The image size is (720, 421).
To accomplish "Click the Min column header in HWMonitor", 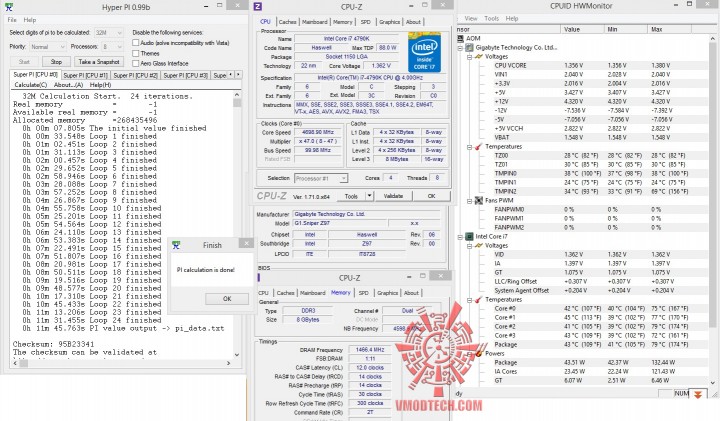I will pyautogui.click(x=625, y=29).
